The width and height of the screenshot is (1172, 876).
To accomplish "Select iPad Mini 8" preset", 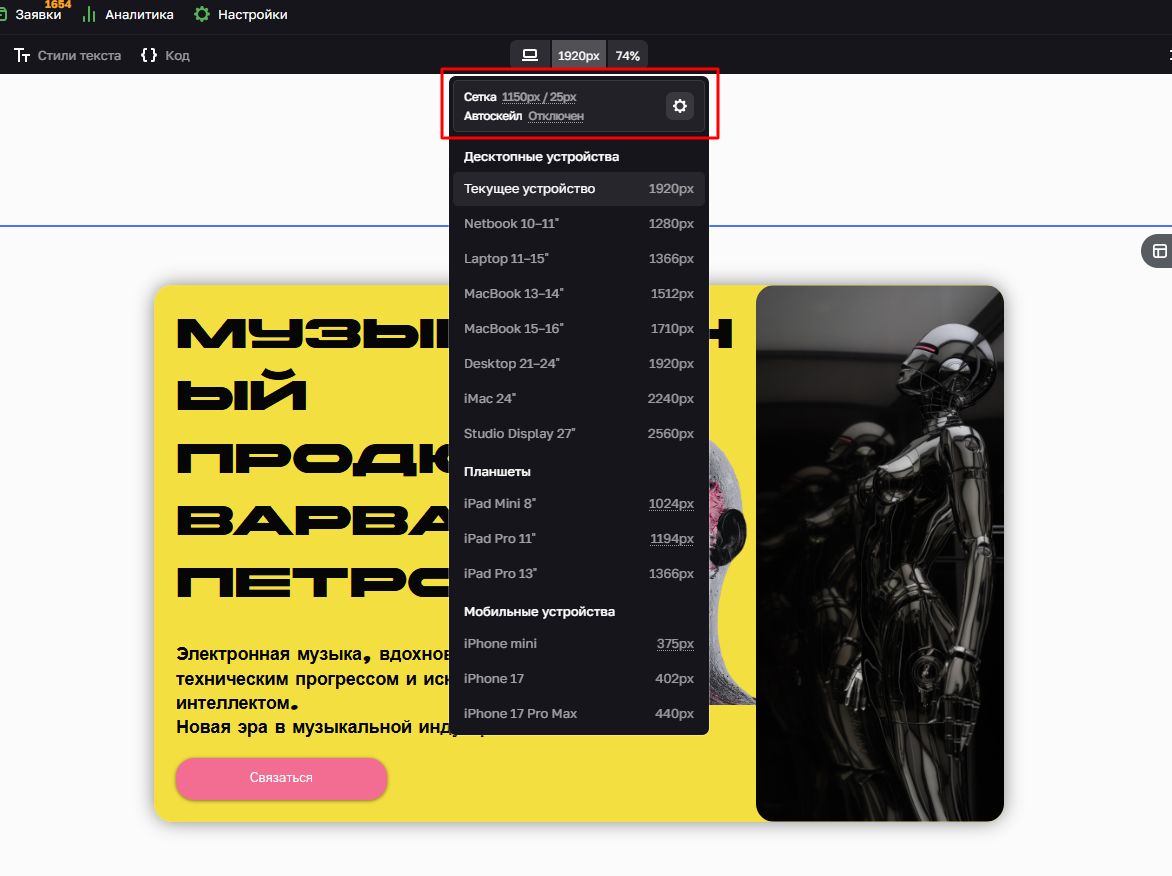I will tap(579, 504).
